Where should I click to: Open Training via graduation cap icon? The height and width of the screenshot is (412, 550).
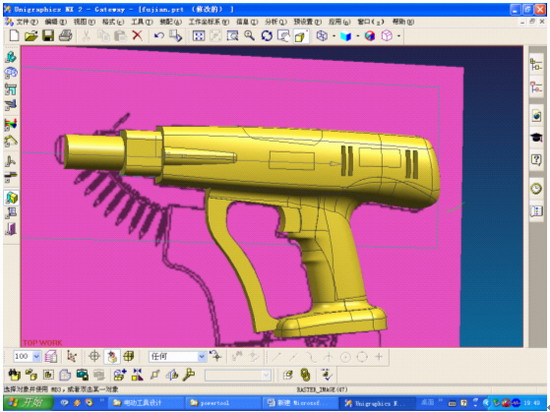click(536, 138)
